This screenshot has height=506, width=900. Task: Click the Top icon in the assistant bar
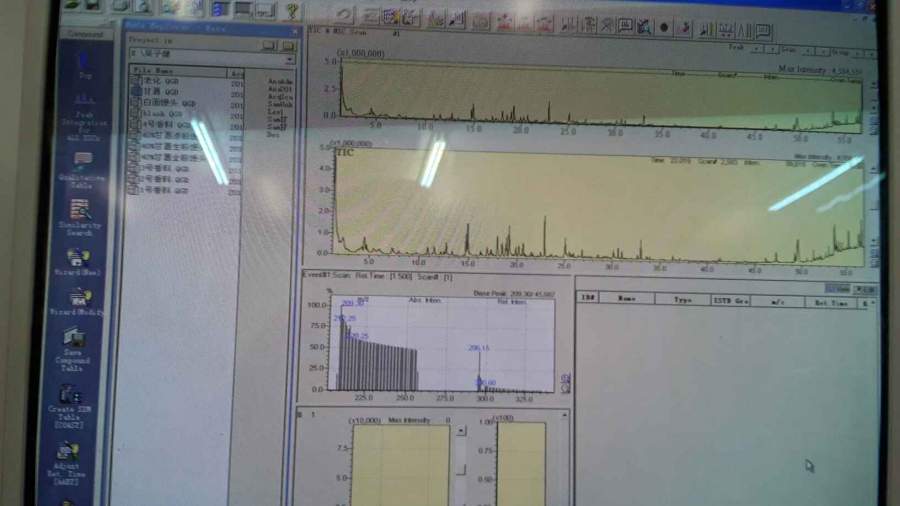(x=84, y=63)
